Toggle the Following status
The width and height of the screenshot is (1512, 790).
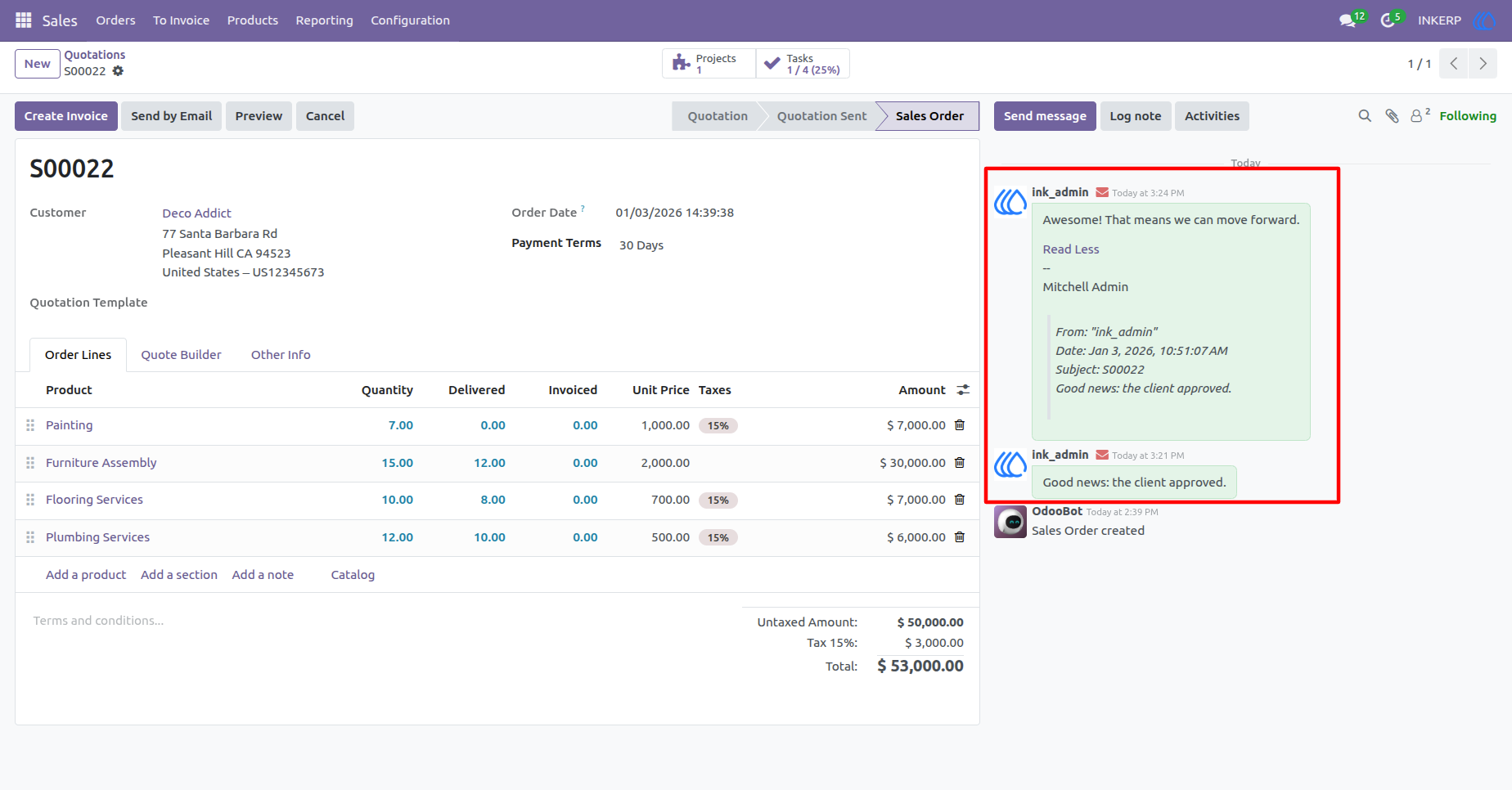(1468, 116)
